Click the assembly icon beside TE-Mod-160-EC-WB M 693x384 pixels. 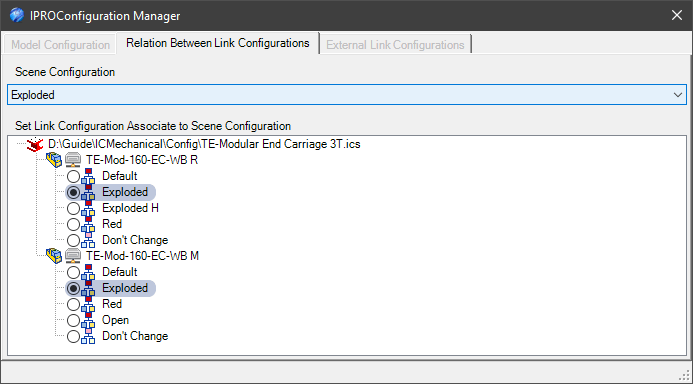point(54,255)
